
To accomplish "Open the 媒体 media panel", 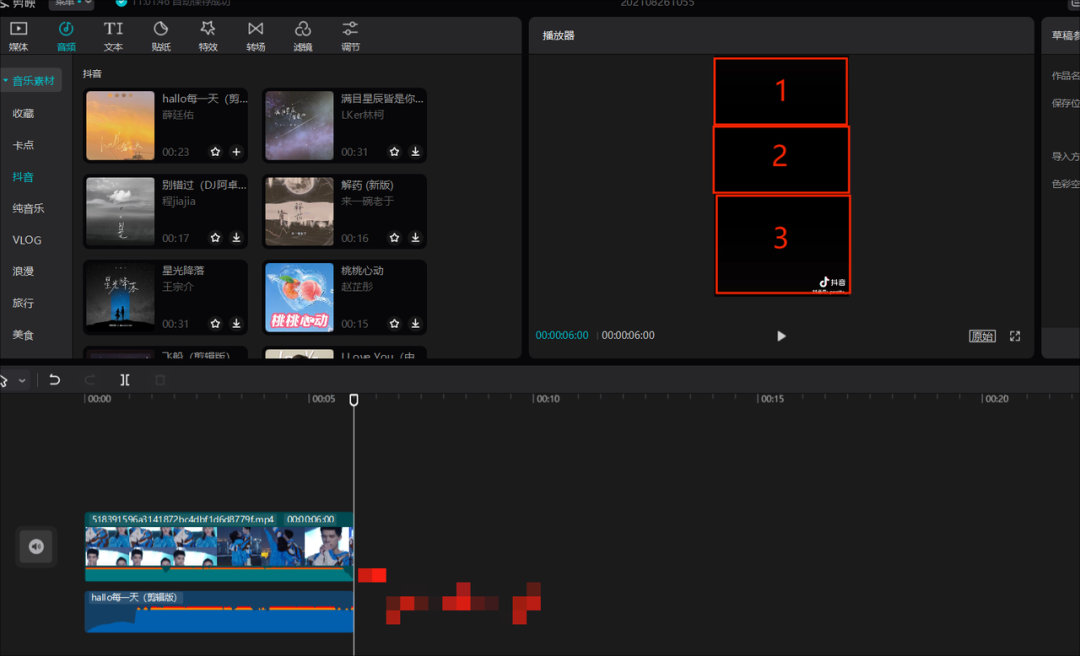I will [x=19, y=36].
